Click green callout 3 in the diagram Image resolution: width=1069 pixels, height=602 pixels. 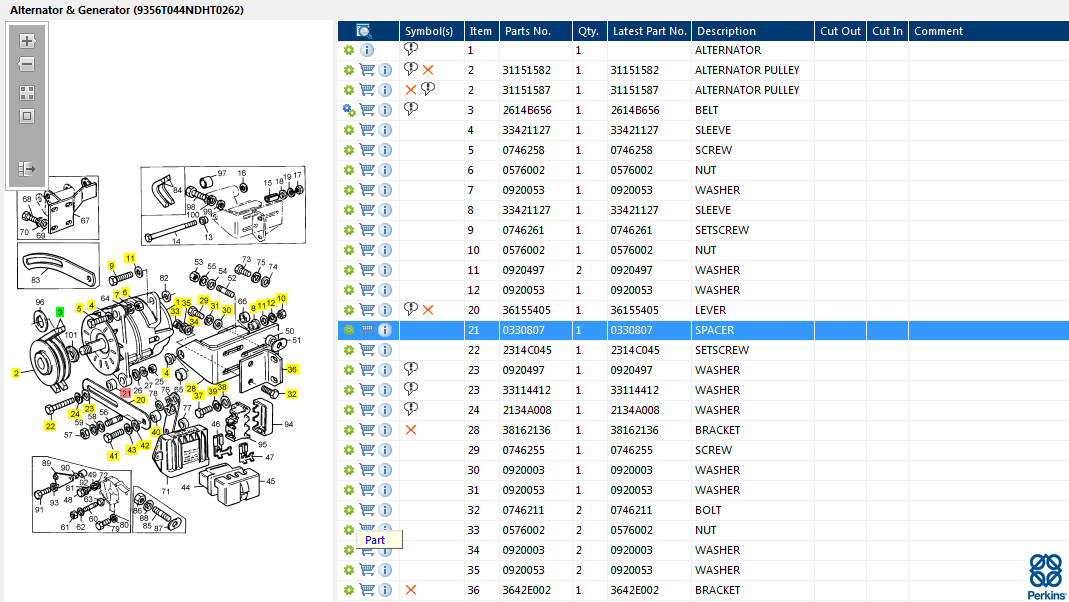pyautogui.click(x=60, y=312)
